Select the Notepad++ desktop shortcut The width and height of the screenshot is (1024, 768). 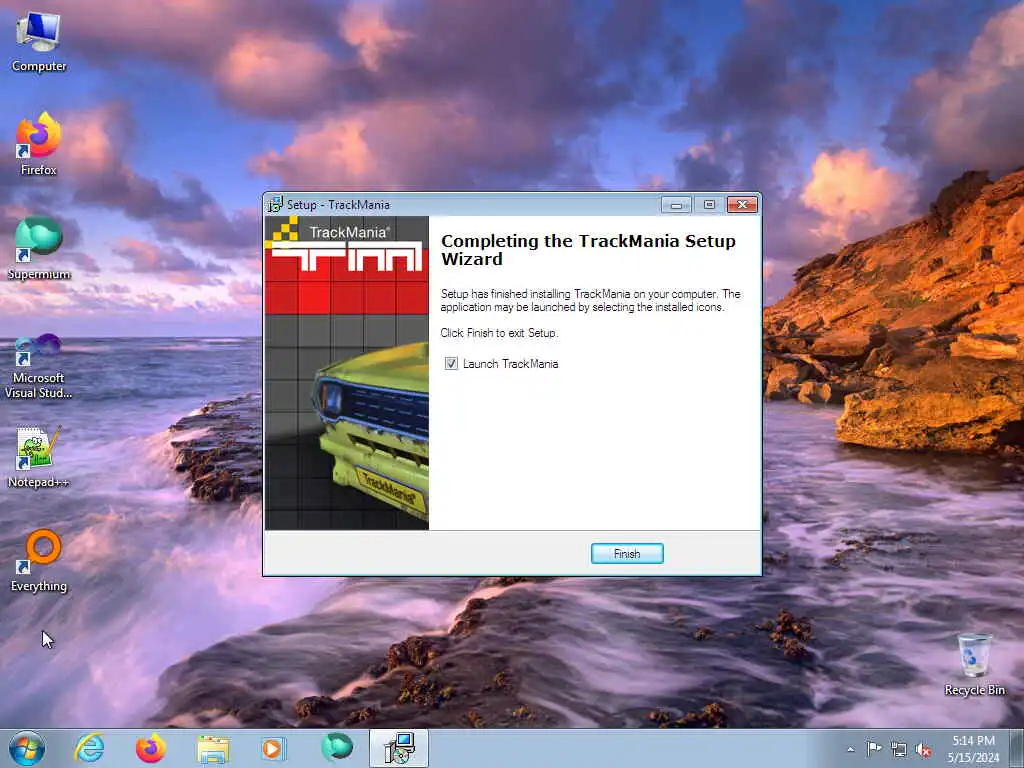click(x=39, y=457)
